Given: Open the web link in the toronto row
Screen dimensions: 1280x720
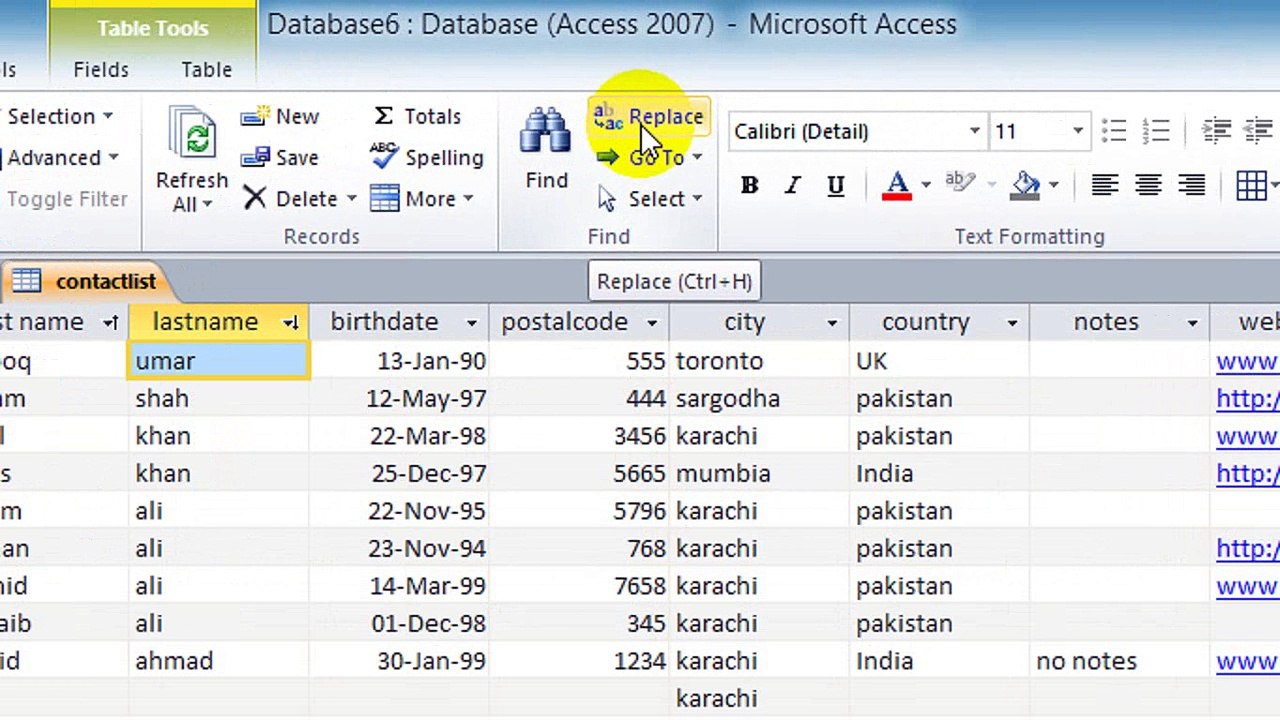Looking at the screenshot, I should point(1247,361).
